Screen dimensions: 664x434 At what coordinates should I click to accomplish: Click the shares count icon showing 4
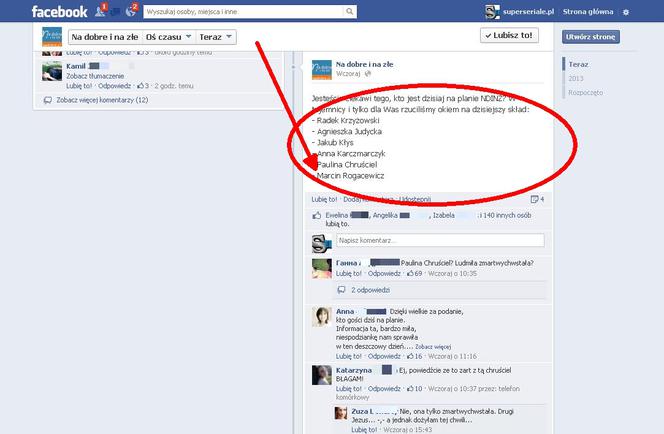(x=534, y=199)
